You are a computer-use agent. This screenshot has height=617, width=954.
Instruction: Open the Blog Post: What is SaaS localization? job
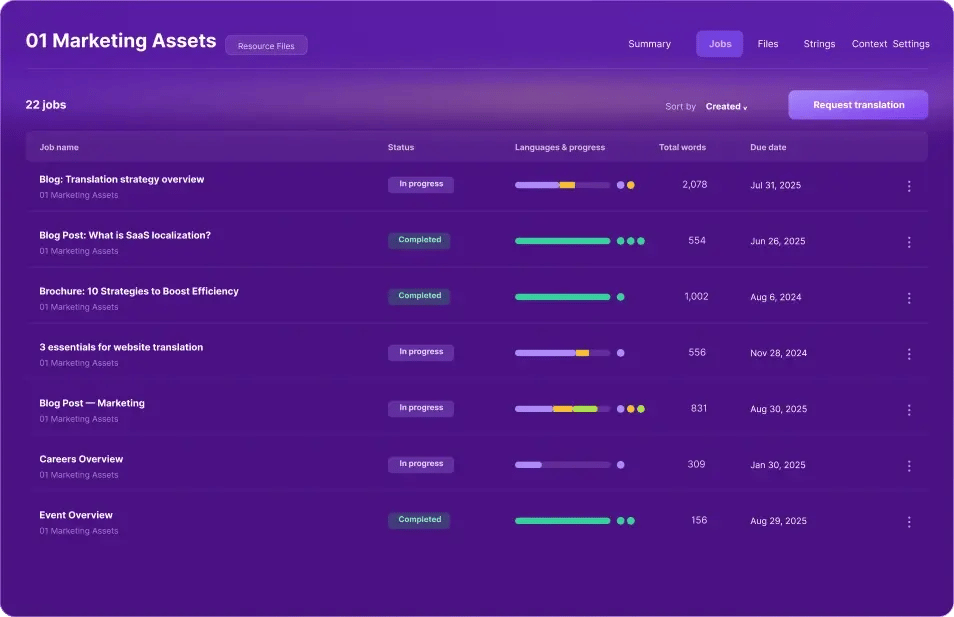pos(125,235)
